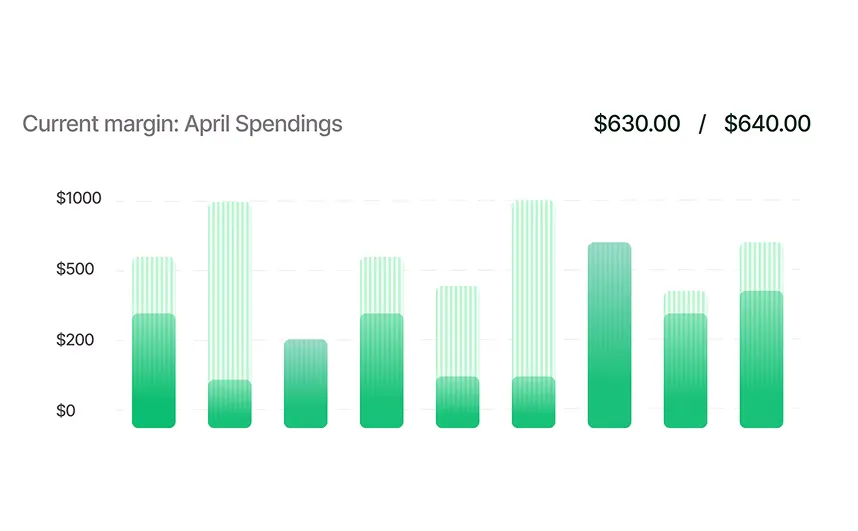This screenshot has height=531, width=858.
Task: Click the $0 axis label
Action: click(68, 411)
